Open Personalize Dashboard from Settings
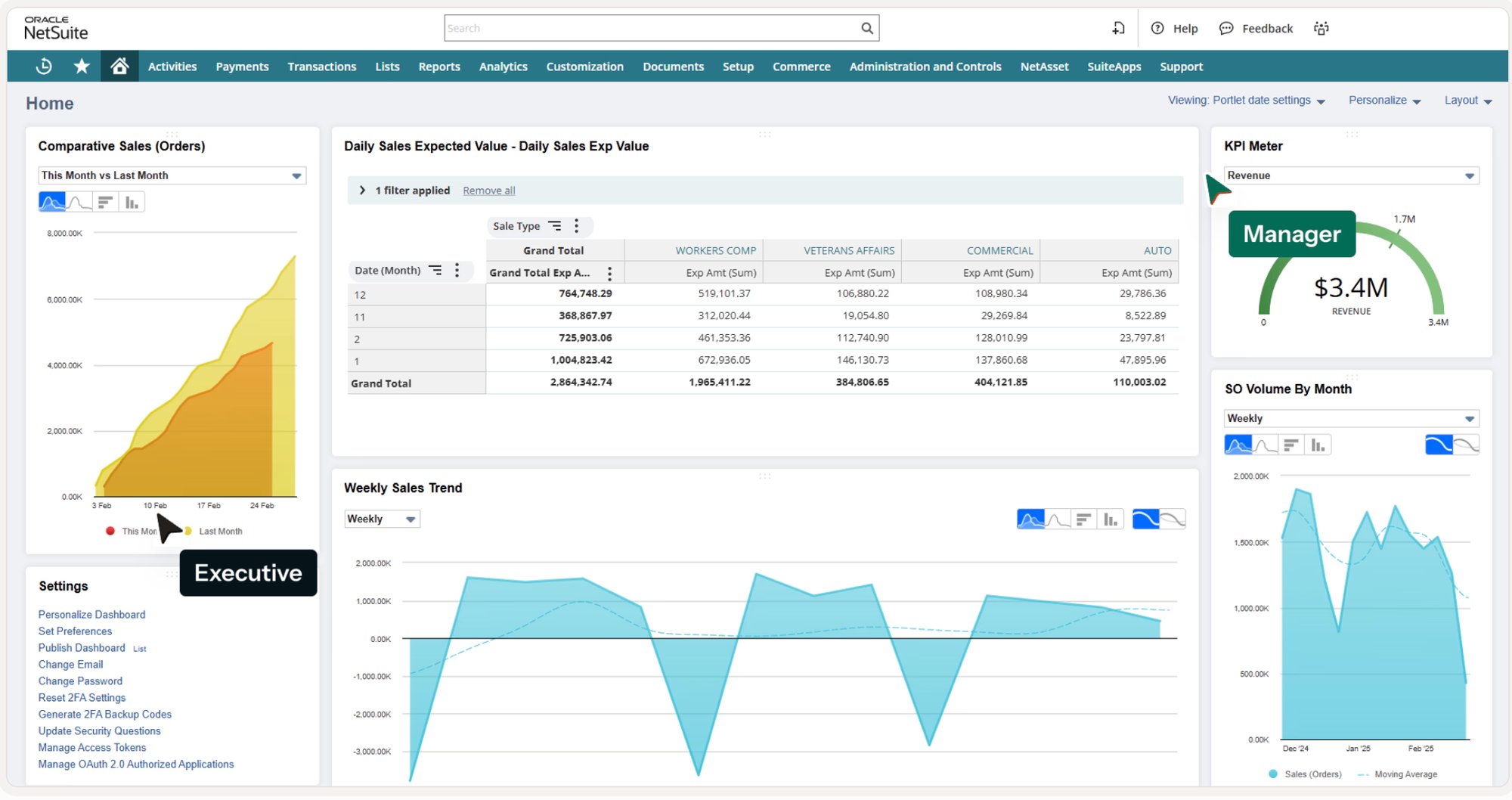The width and height of the screenshot is (1512, 800). point(91,614)
